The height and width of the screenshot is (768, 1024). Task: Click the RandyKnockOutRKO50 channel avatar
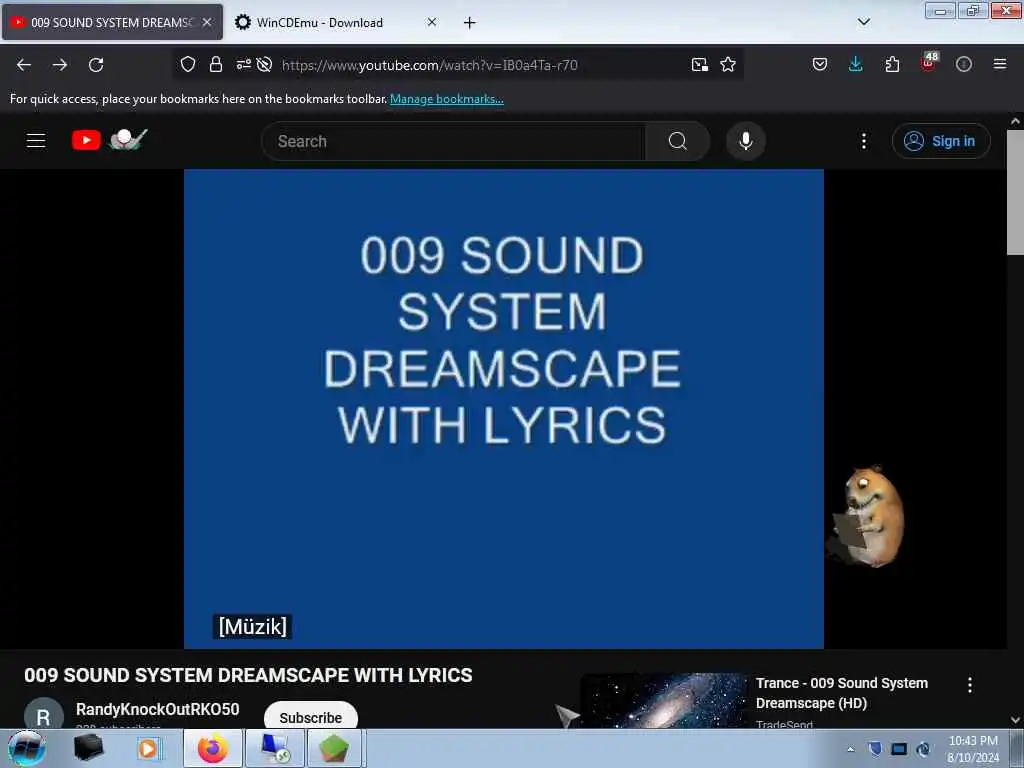point(43,715)
